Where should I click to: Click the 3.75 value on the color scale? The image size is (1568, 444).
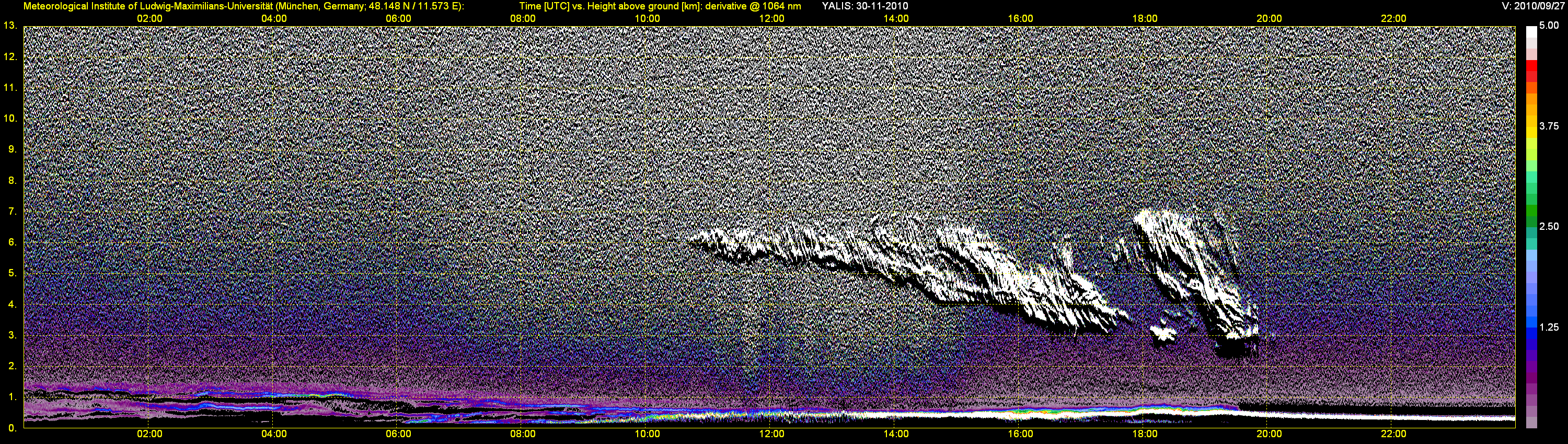(x=1549, y=126)
